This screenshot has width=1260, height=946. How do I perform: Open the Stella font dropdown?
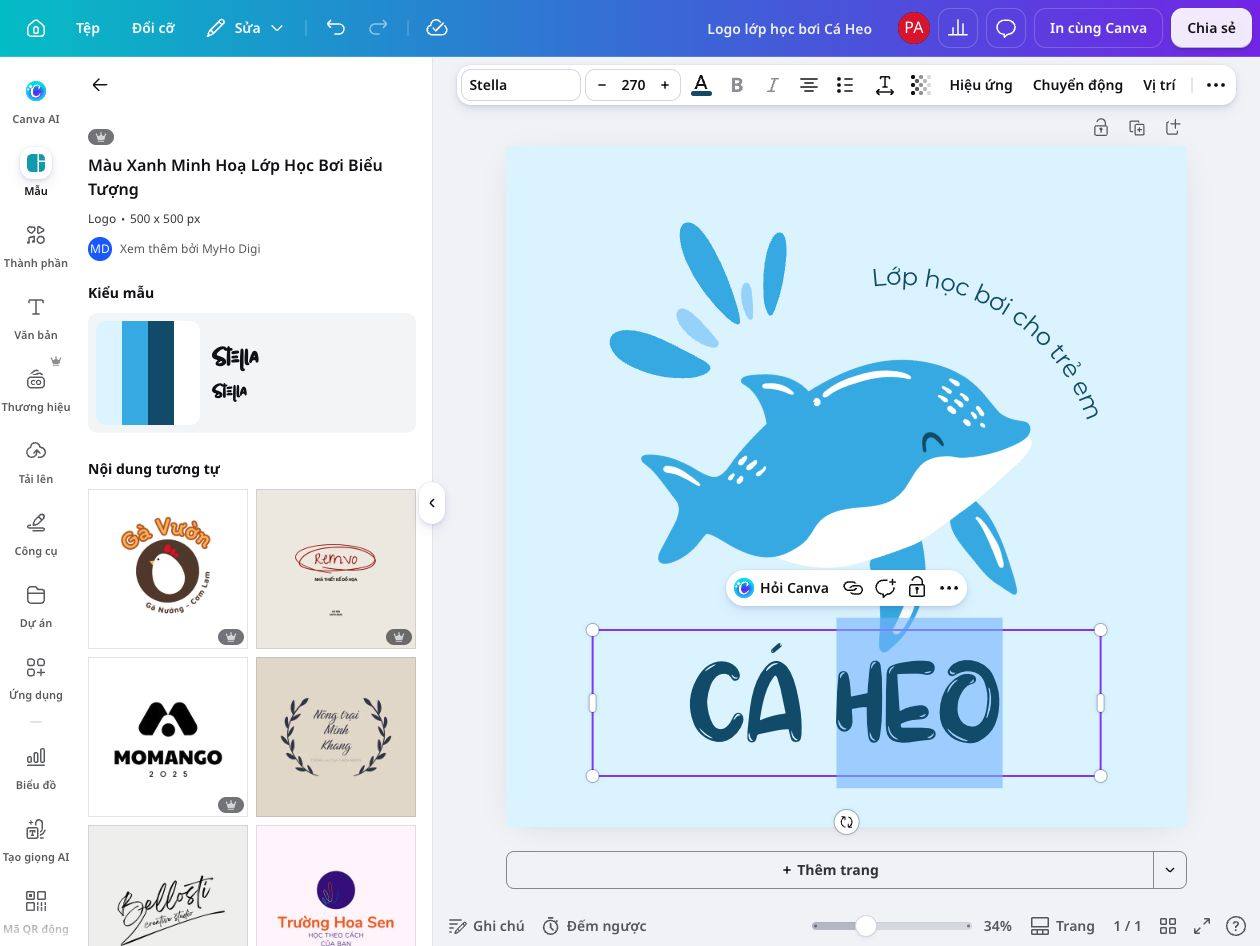click(x=520, y=85)
